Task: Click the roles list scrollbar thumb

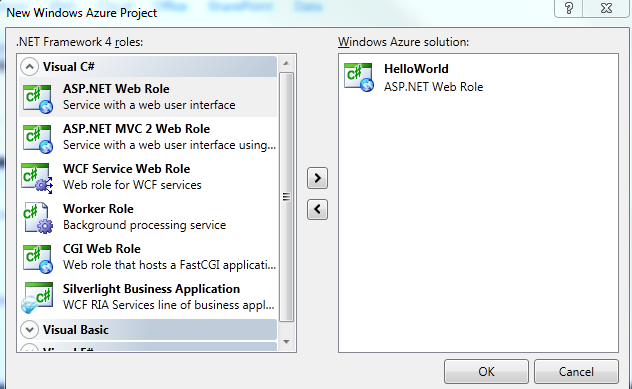Action: coord(286,197)
